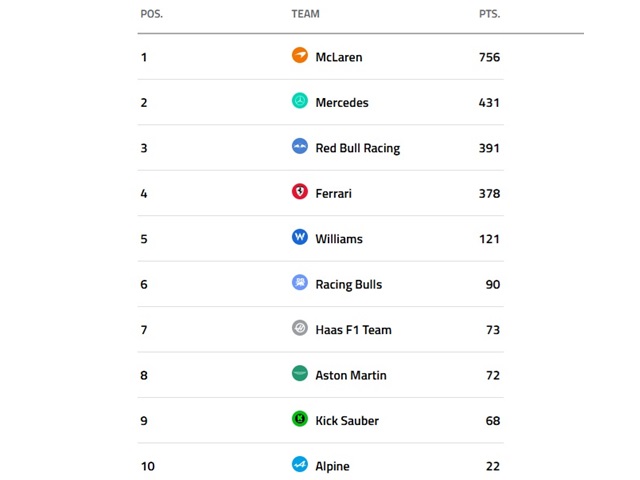This screenshot has width=640, height=480.
Task: Click the Alpine logo icon
Action: pyautogui.click(x=299, y=465)
